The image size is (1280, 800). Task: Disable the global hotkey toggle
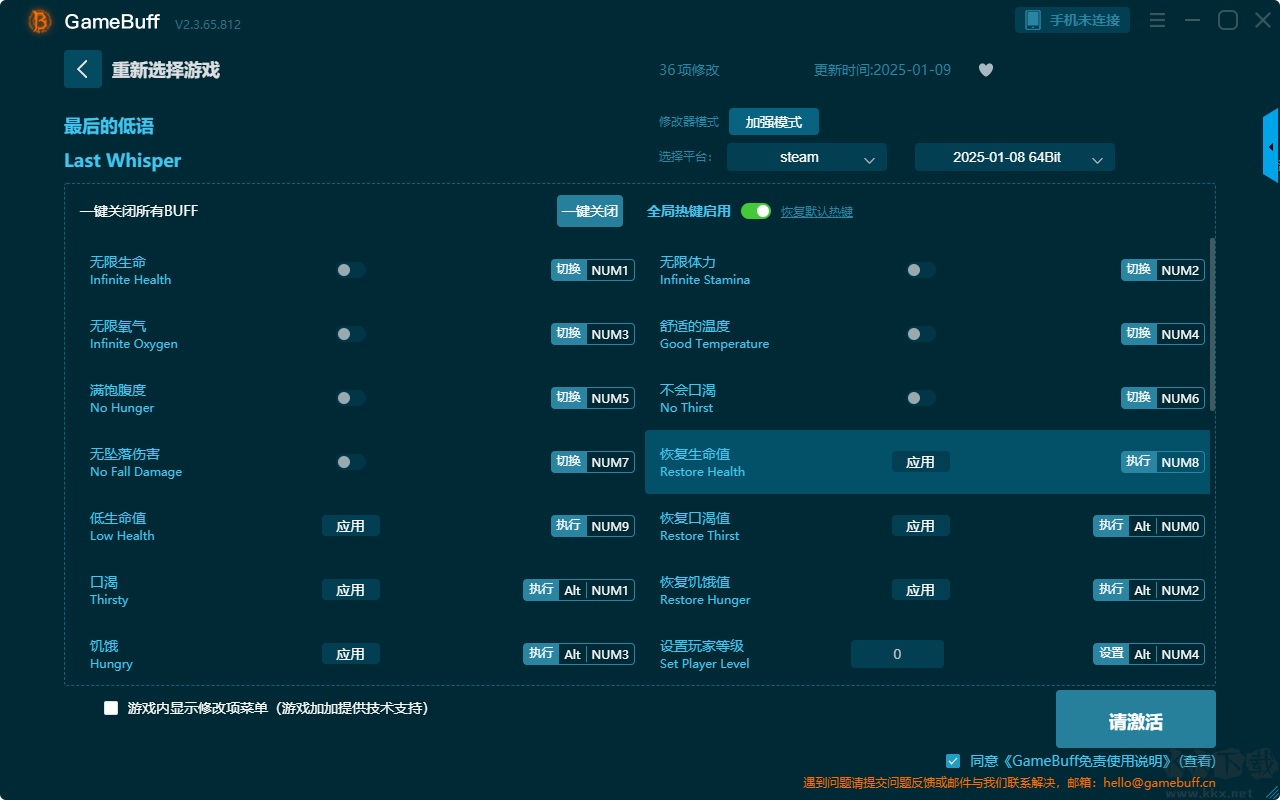[756, 211]
